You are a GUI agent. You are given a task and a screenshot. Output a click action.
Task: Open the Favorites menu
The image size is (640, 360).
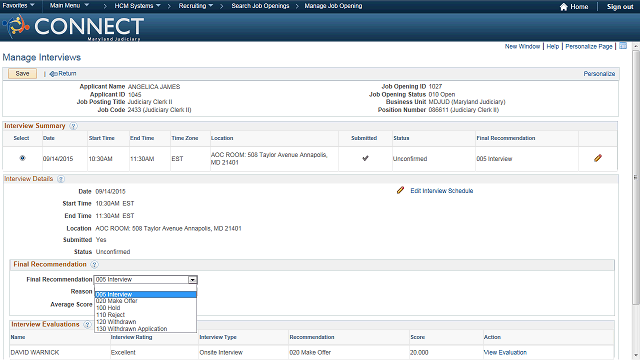coord(18,5)
